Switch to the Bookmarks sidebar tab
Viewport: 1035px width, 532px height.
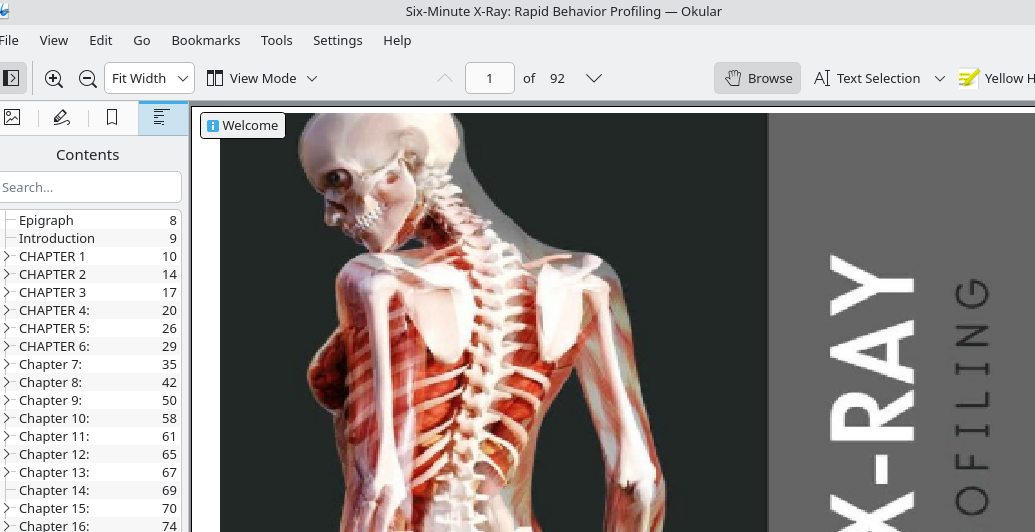pyautogui.click(x=112, y=117)
